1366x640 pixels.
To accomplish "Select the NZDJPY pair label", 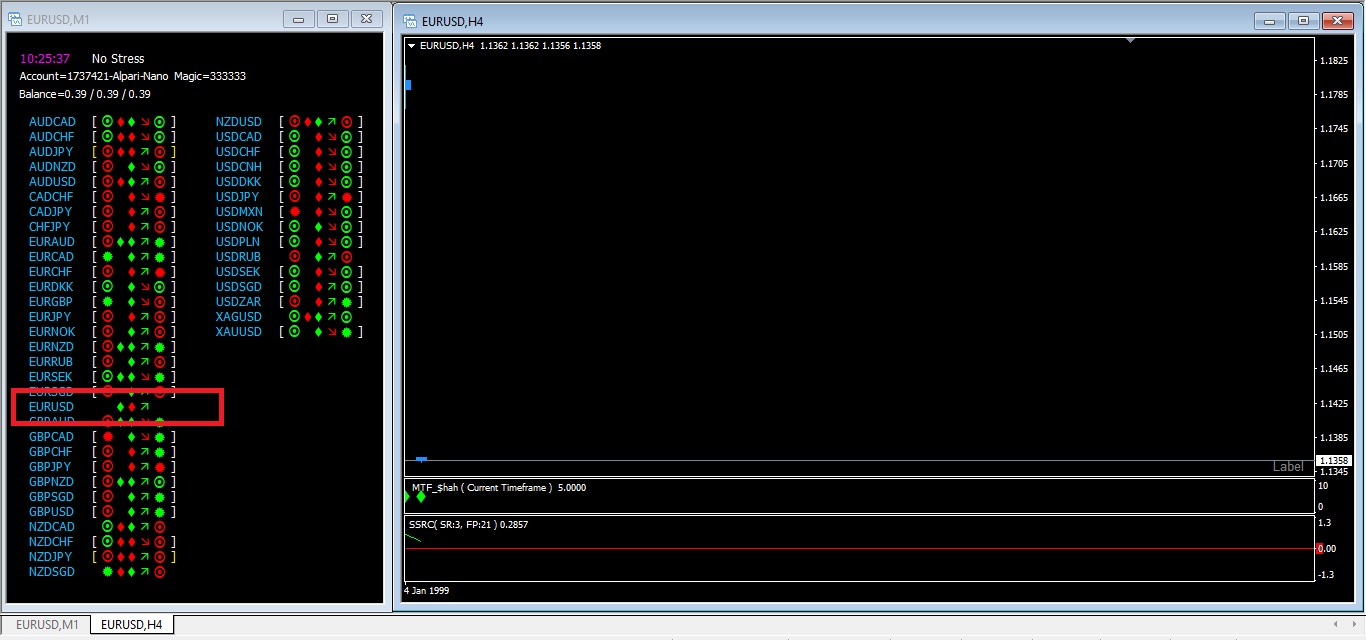I will [x=50, y=557].
